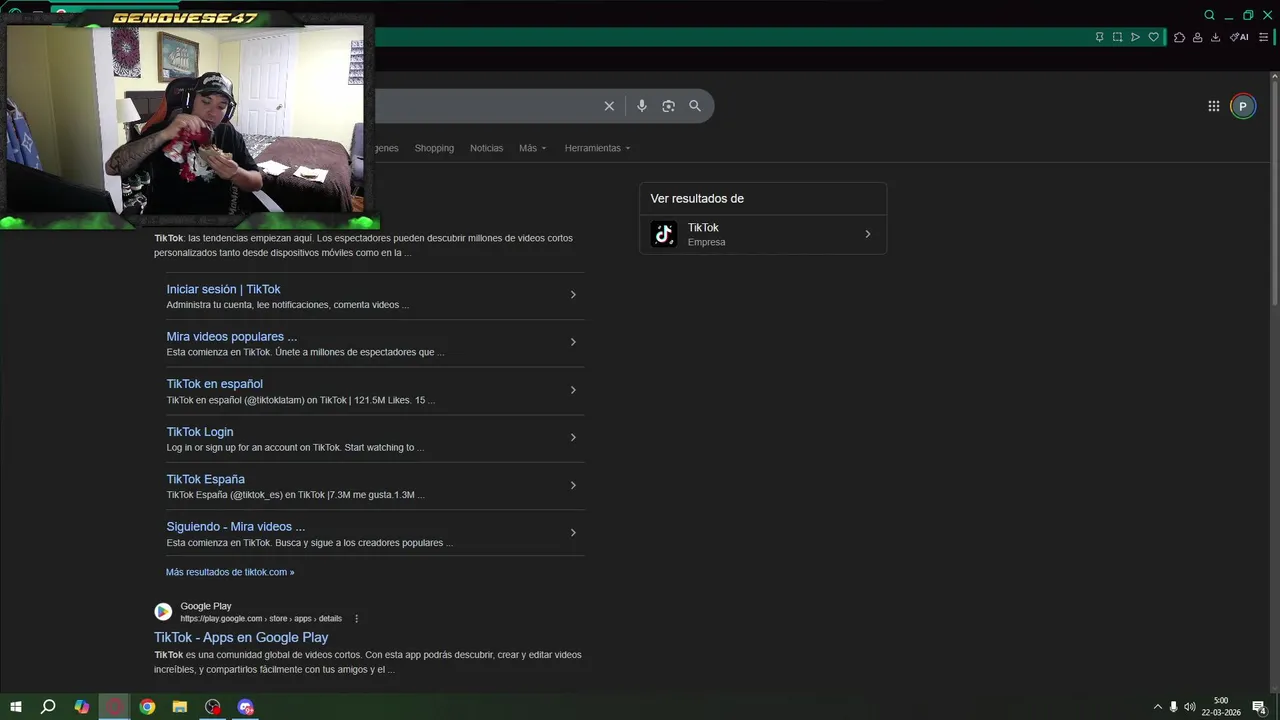Take a snapshot with the dashed-square icon
The height and width of the screenshot is (720, 1280).
coord(1117,37)
